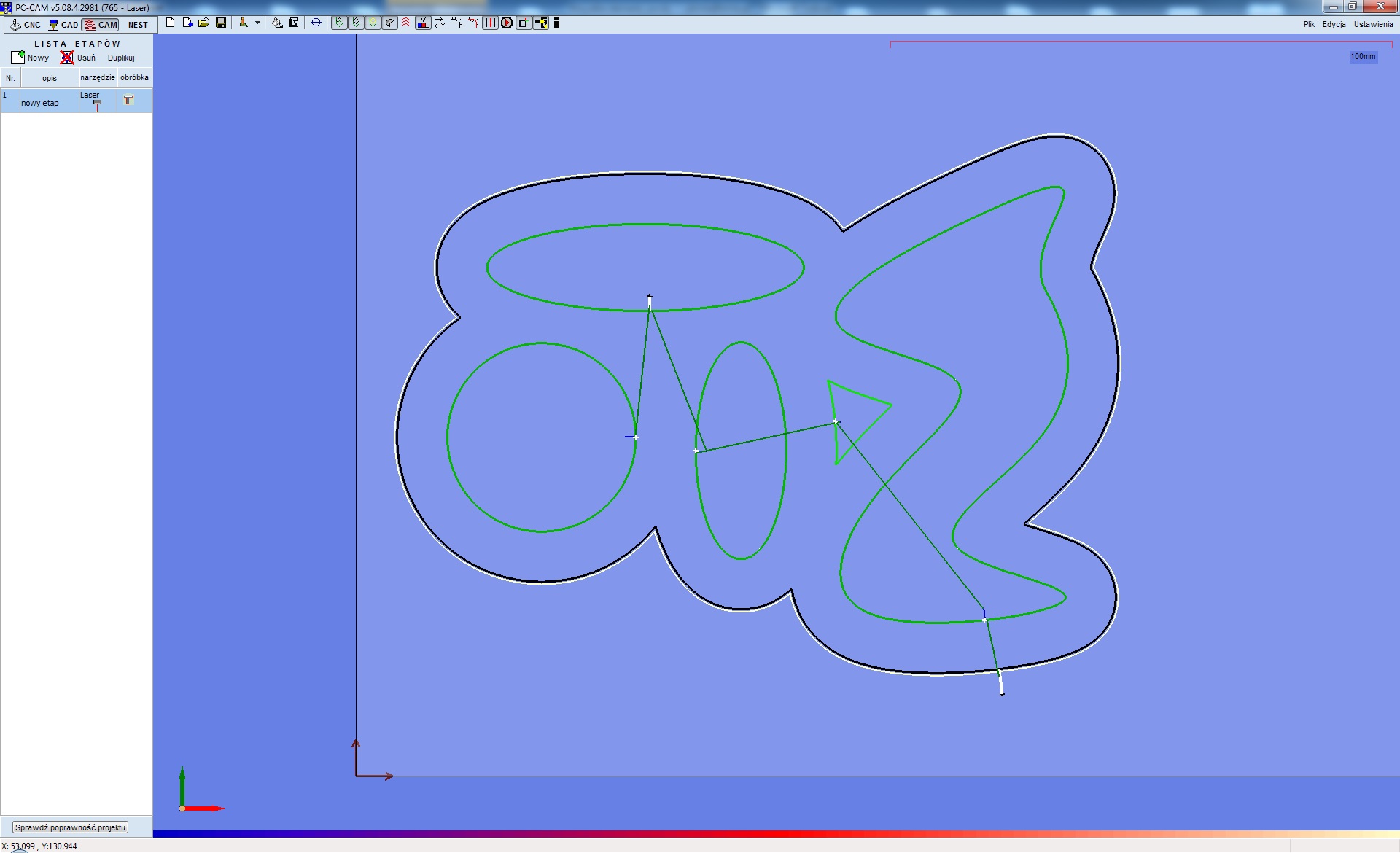Viewport: 1400px width, 853px height.
Task: Click the Laser tool cell in stage 1
Action: (x=97, y=101)
